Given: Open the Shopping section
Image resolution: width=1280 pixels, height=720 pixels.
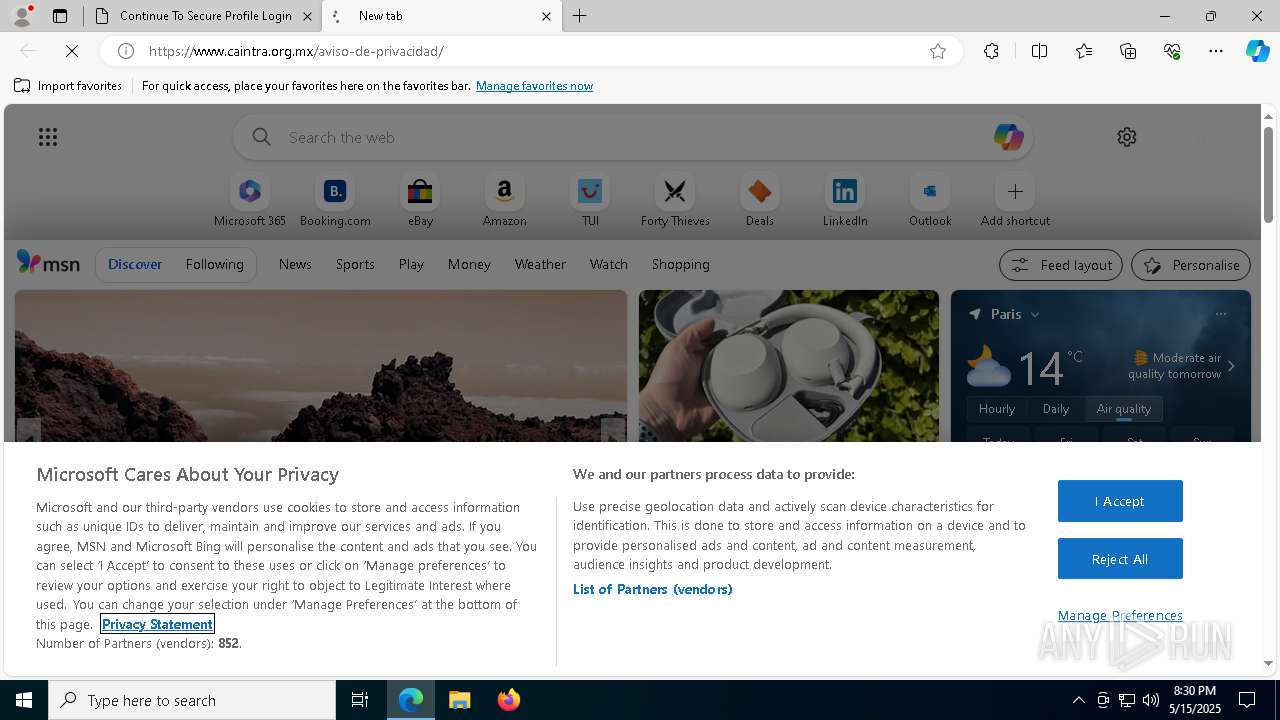Looking at the screenshot, I should point(681,264).
